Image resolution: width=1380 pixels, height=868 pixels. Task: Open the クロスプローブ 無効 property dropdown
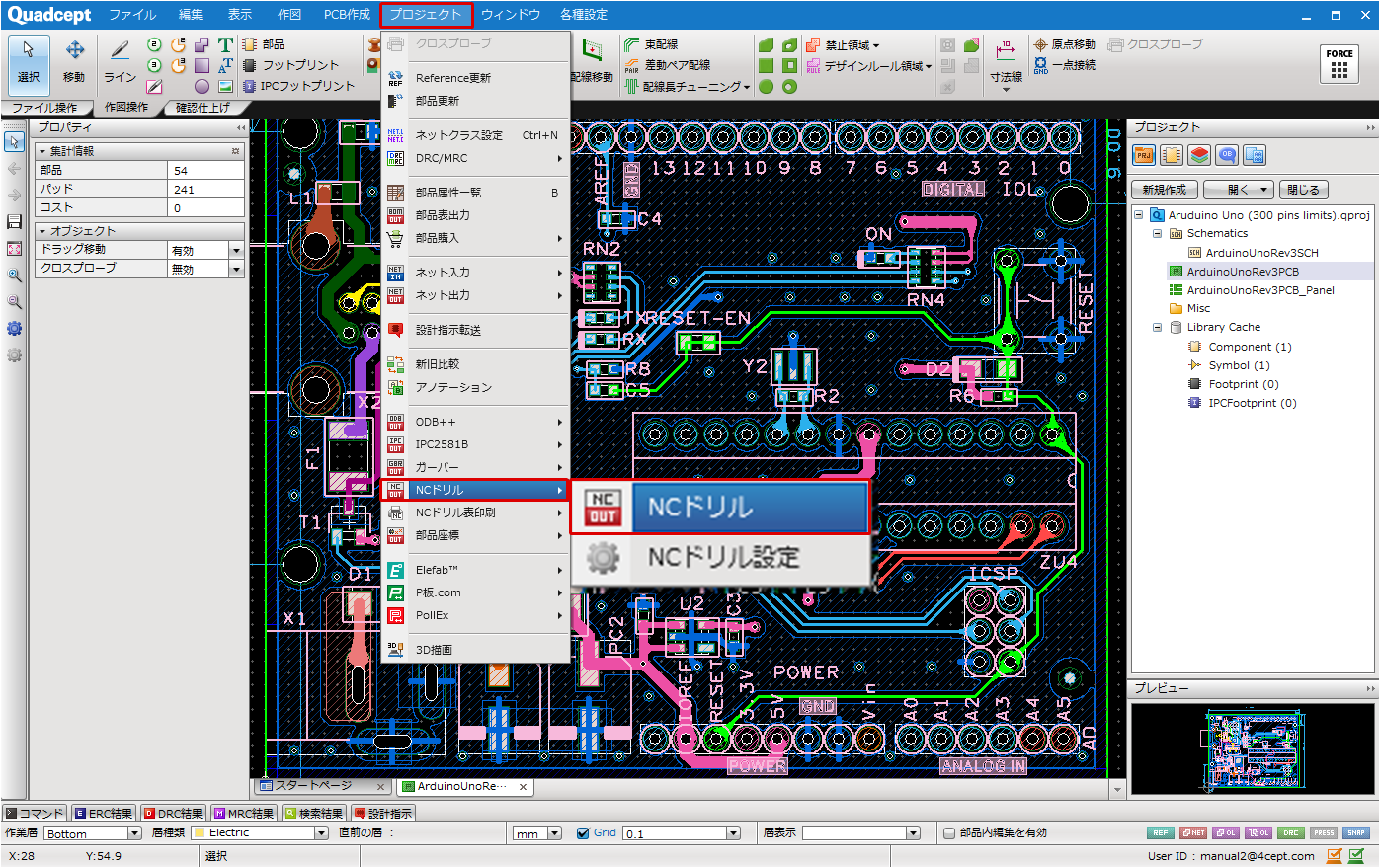point(236,269)
